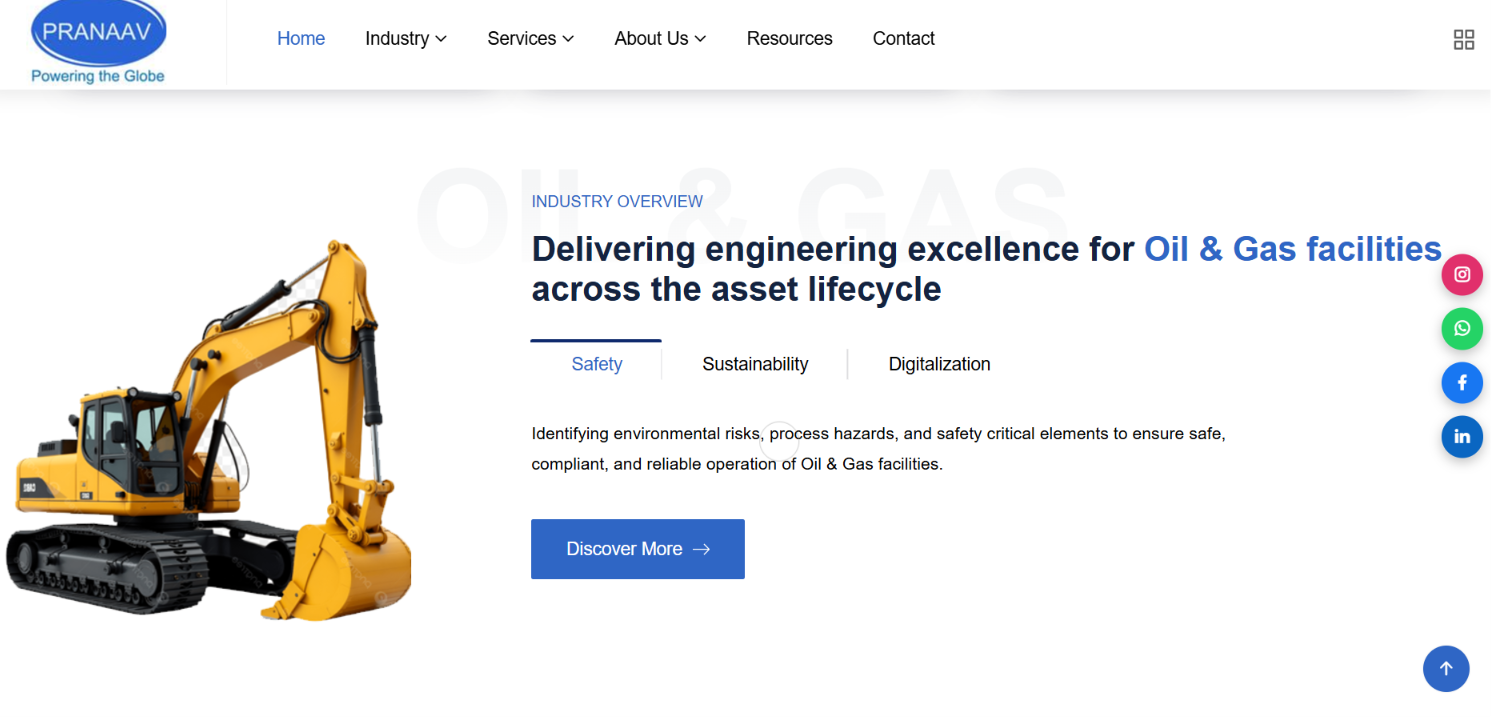Expand the Services dropdown menu
Screen dimensions: 1491x717
coord(531,38)
